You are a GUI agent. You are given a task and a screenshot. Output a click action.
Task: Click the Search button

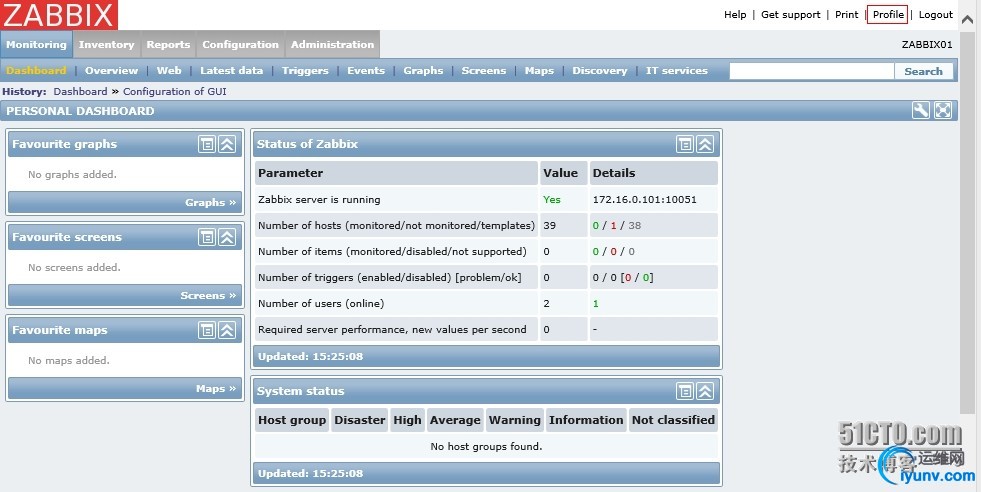pos(923,71)
